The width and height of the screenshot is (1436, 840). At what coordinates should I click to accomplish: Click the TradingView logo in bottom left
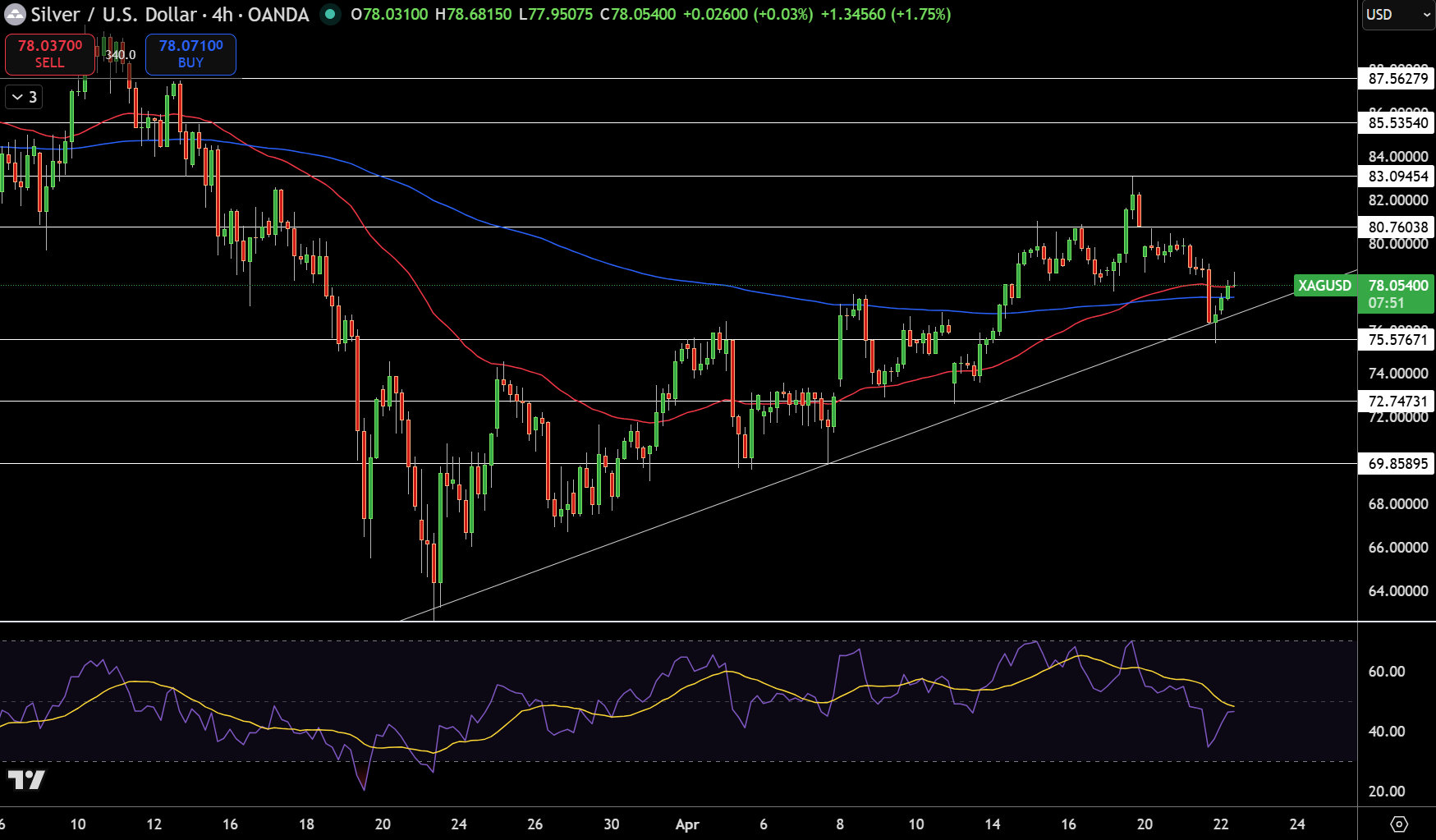26,779
